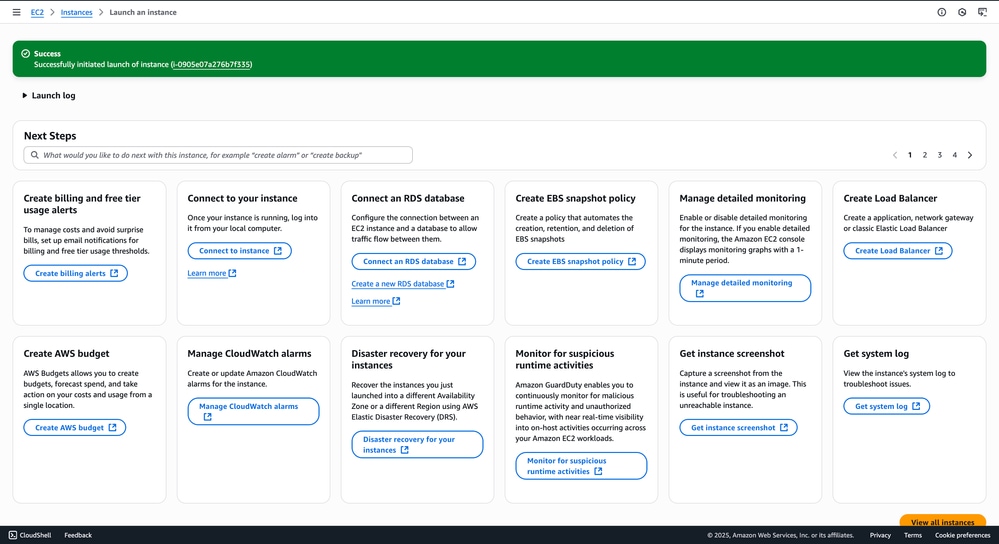Select page 2 of Next Steps
The height and width of the screenshot is (544, 999).
point(925,155)
